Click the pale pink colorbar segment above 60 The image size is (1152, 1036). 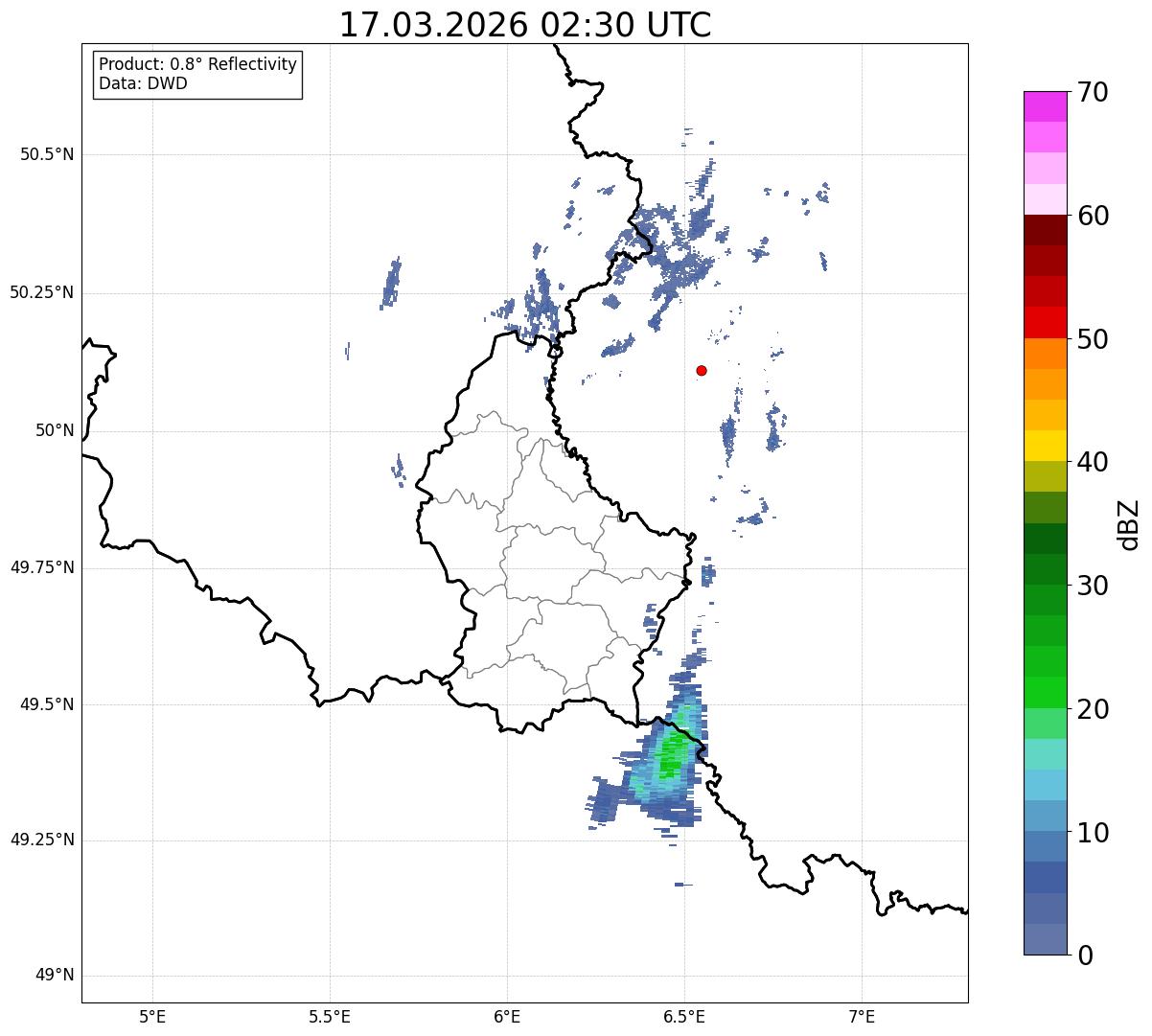(x=1045, y=199)
